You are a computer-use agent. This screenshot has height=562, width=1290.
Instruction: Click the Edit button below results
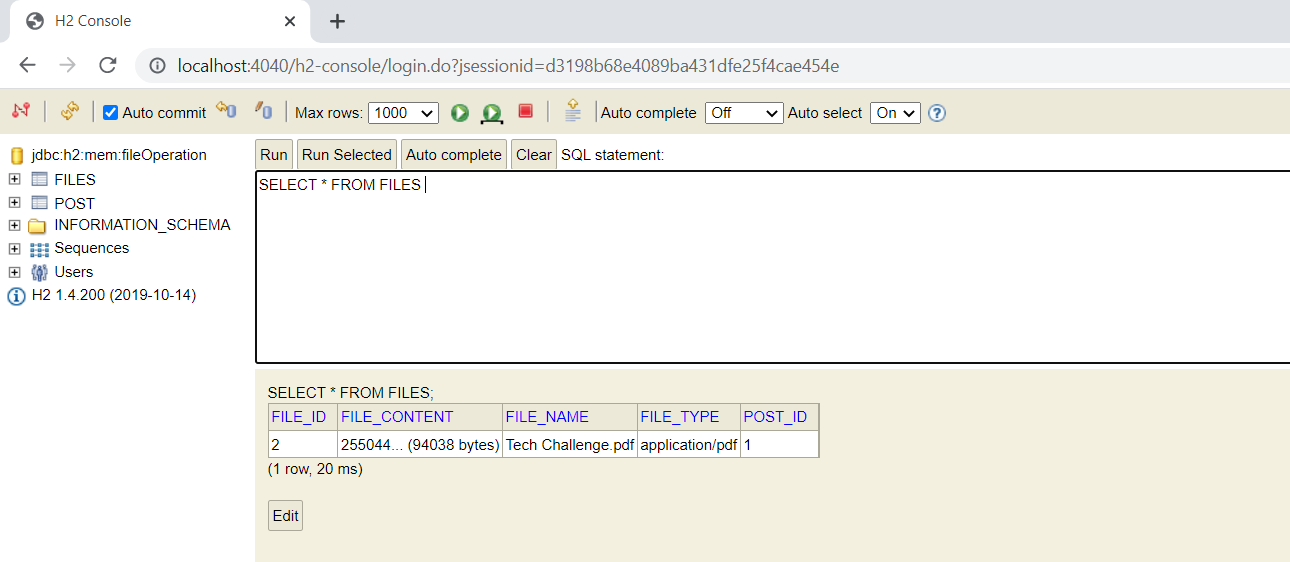coord(285,516)
